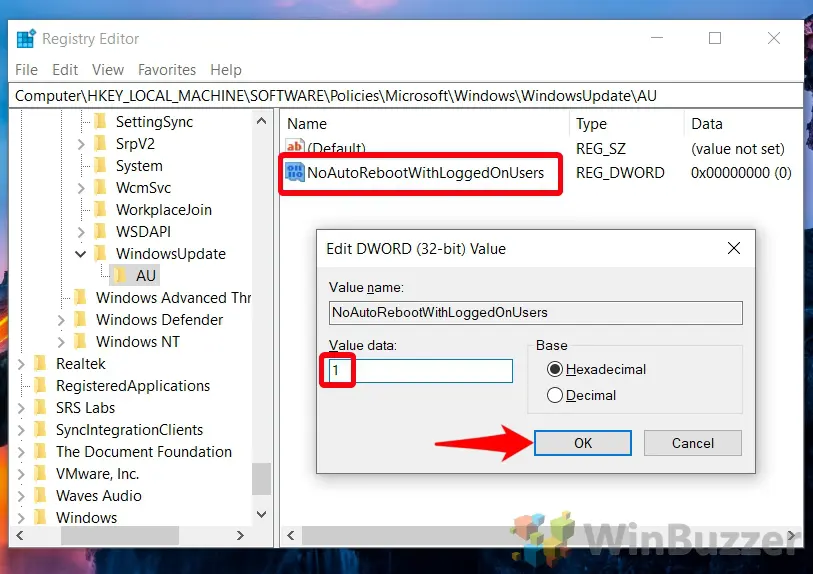Select the System folder icon
Image resolution: width=813 pixels, height=574 pixels.
coord(101,166)
